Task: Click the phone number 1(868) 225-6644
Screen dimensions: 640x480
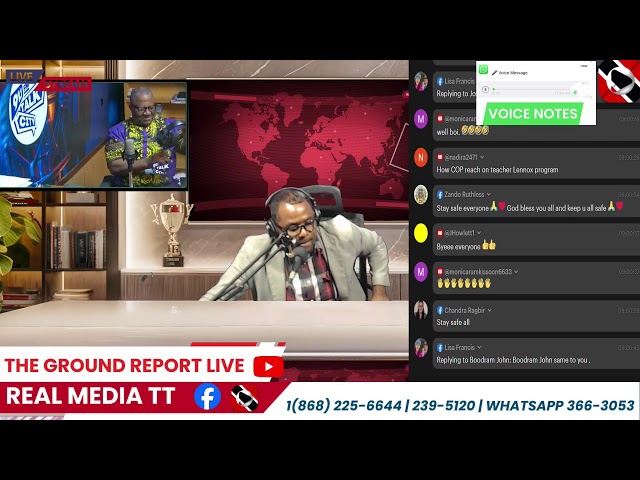Action: [344, 406]
